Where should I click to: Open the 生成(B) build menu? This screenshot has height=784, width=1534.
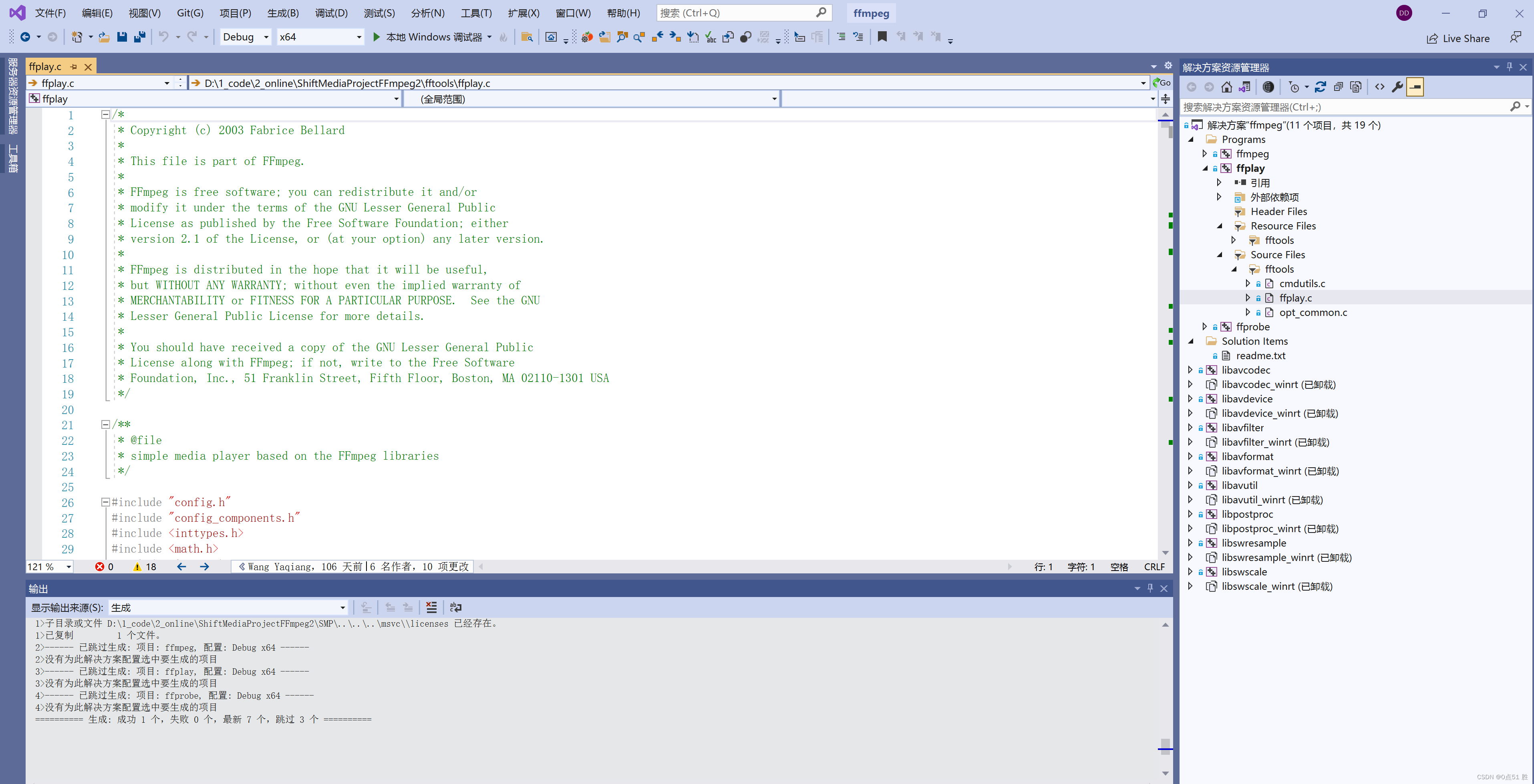(x=283, y=13)
